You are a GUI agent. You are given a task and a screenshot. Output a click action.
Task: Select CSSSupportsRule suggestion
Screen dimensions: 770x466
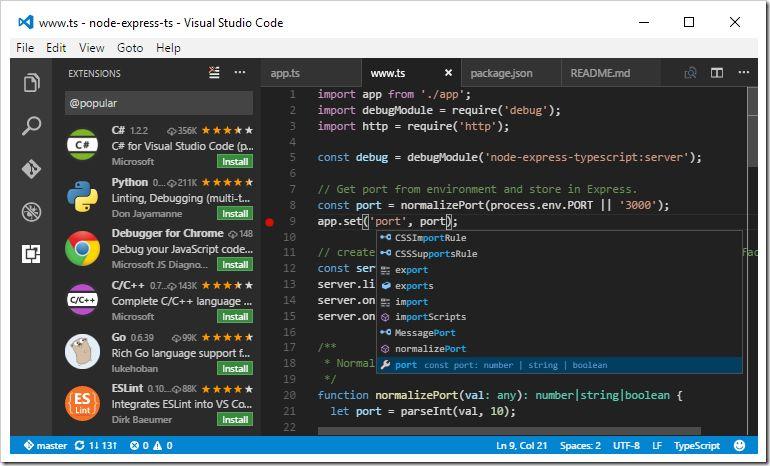click(559, 254)
